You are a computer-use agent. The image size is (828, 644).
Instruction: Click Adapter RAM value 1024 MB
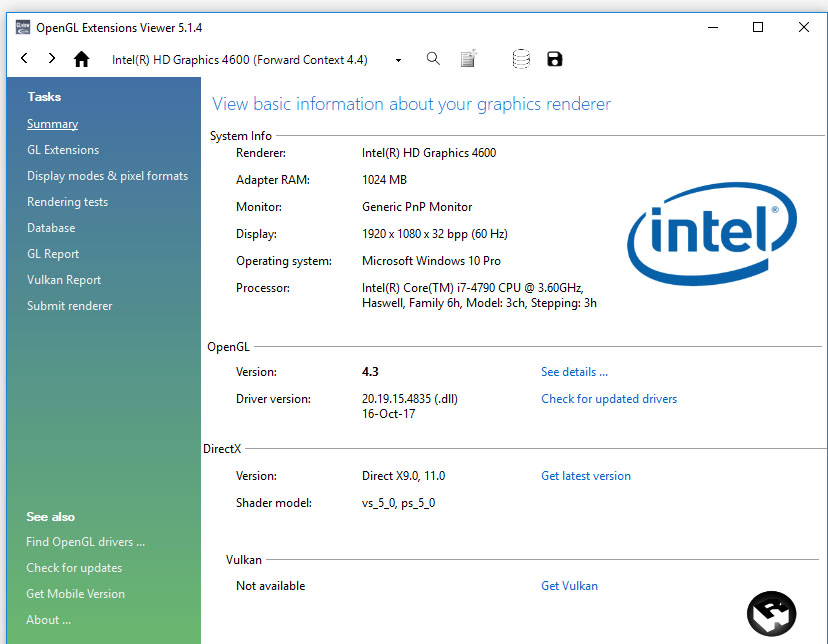tap(384, 180)
